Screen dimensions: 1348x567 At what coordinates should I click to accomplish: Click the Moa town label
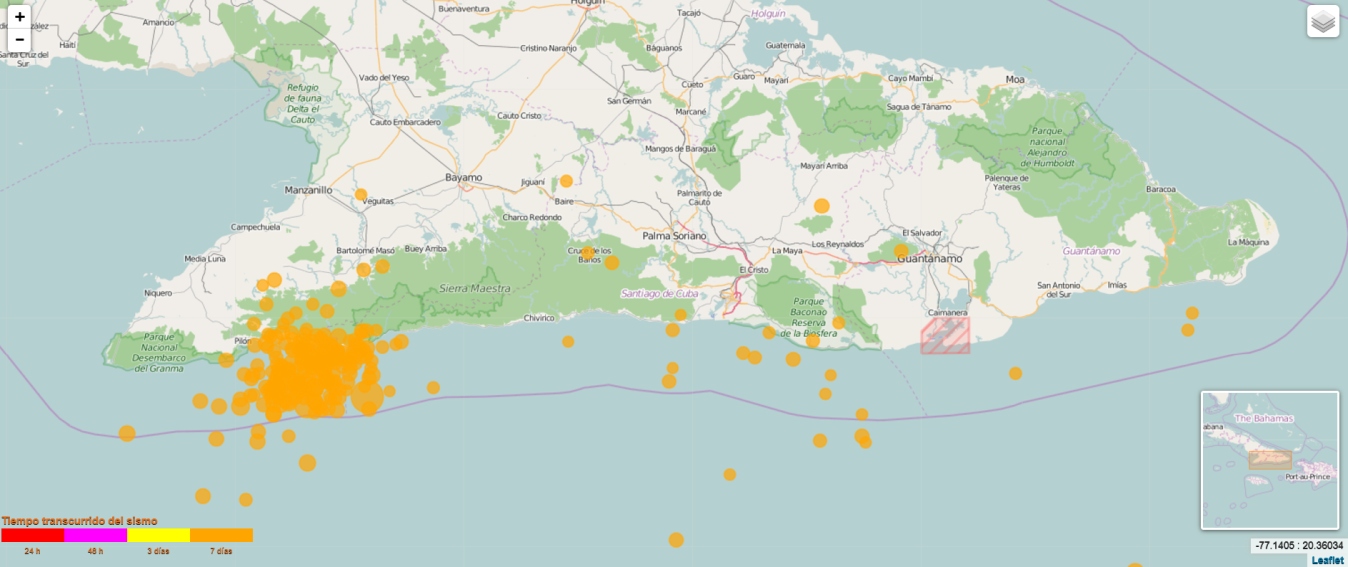pos(1015,79)
